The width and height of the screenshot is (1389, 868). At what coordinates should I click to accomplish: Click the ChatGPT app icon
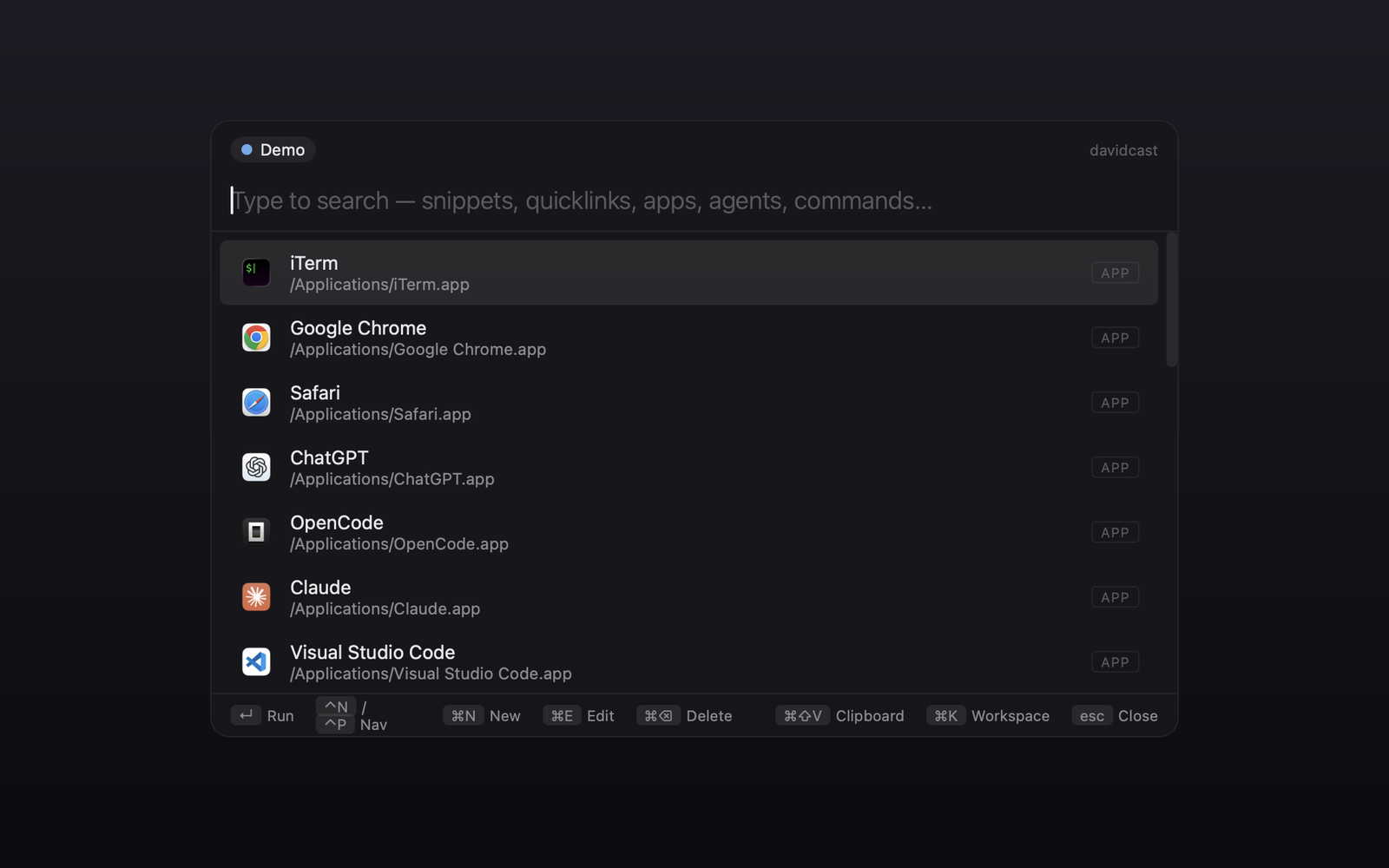[256, 467]
